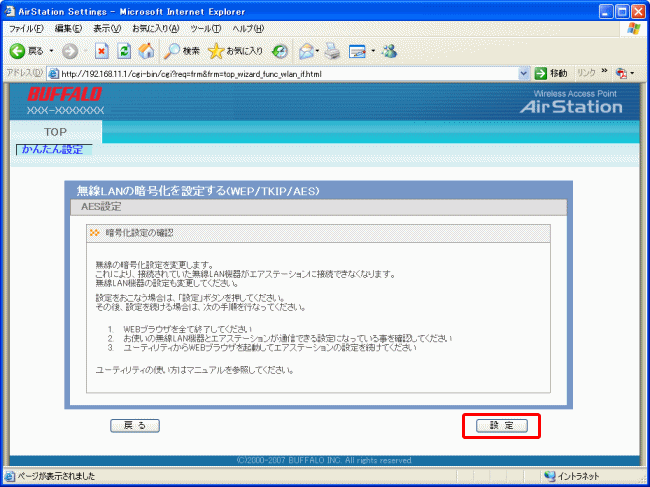Open the Search (検索) toolbar button
650x487 pixels.
pyautogui.click(x=182, y=50)
